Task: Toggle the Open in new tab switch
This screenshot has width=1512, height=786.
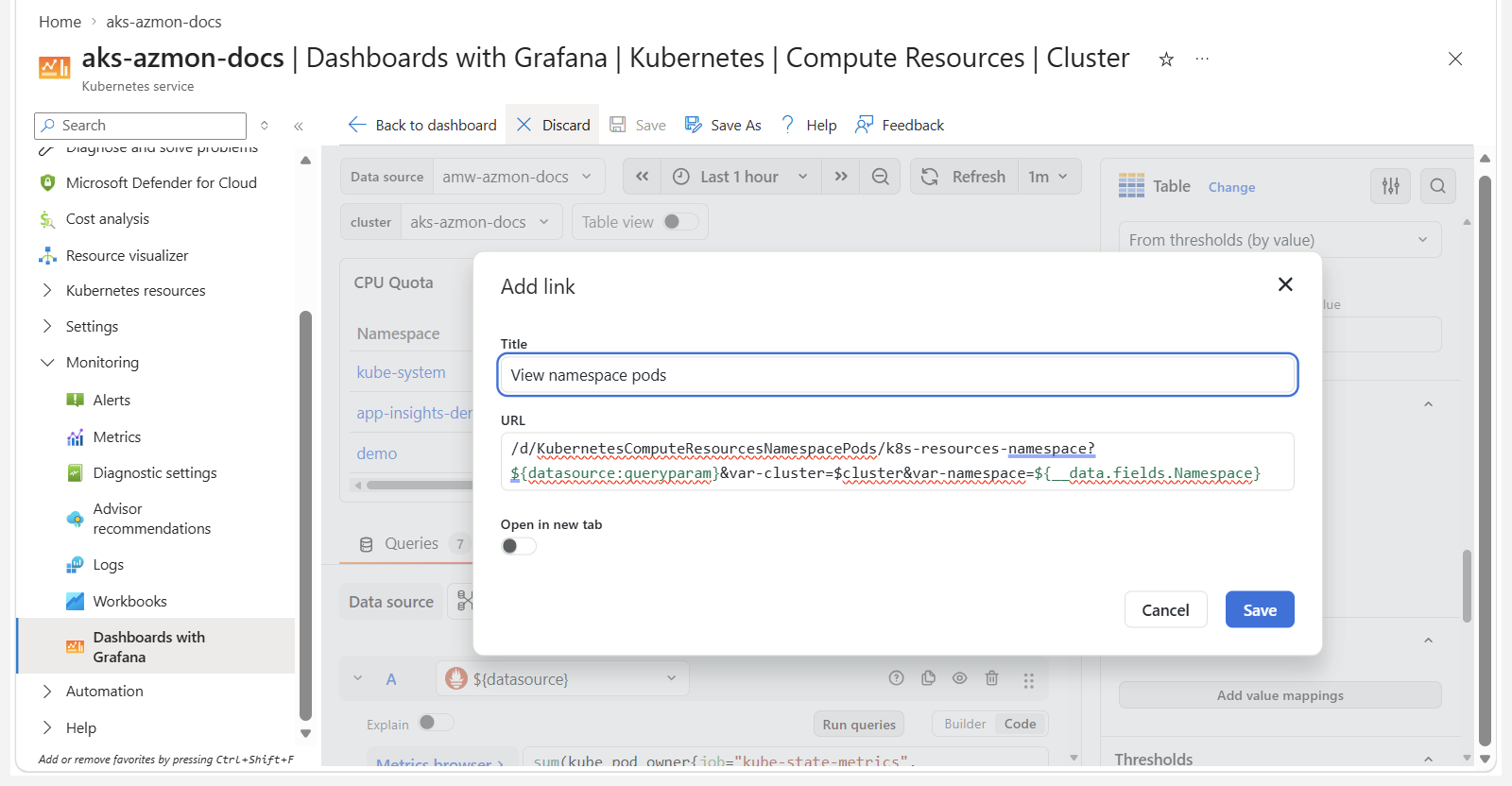Action: tap(518, 546)
